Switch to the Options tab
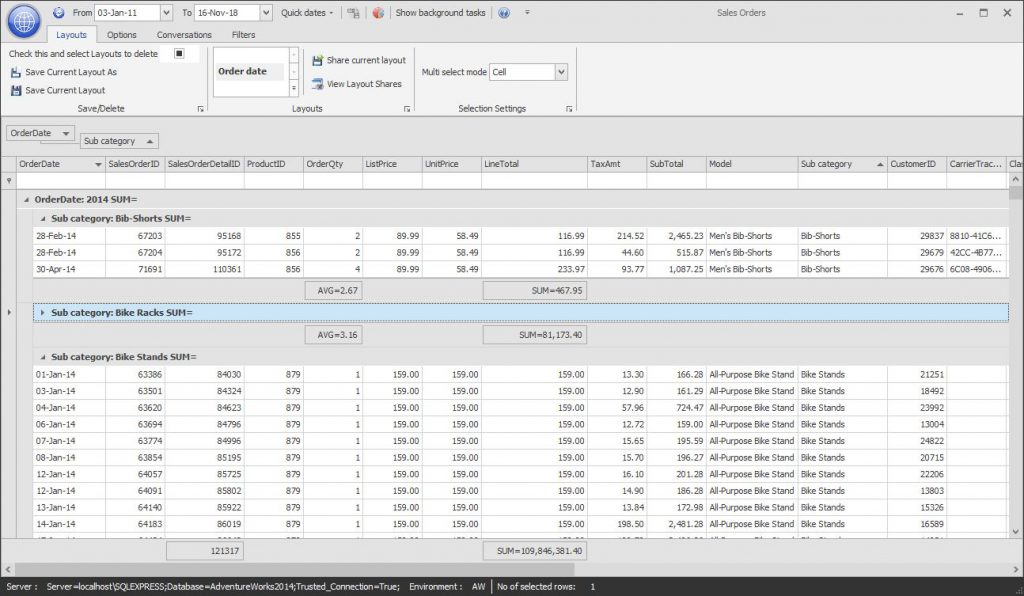This screenshot has height=596, width=1024. 121,34
